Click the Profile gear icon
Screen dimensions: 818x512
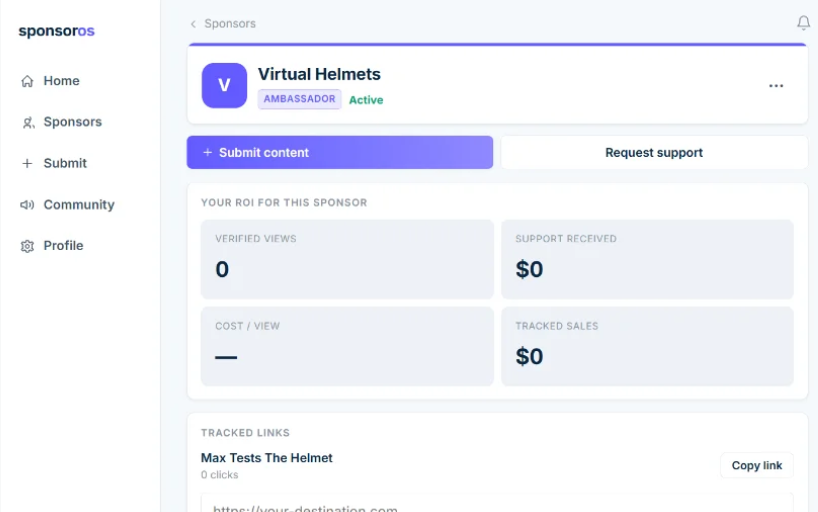(27, 246)
